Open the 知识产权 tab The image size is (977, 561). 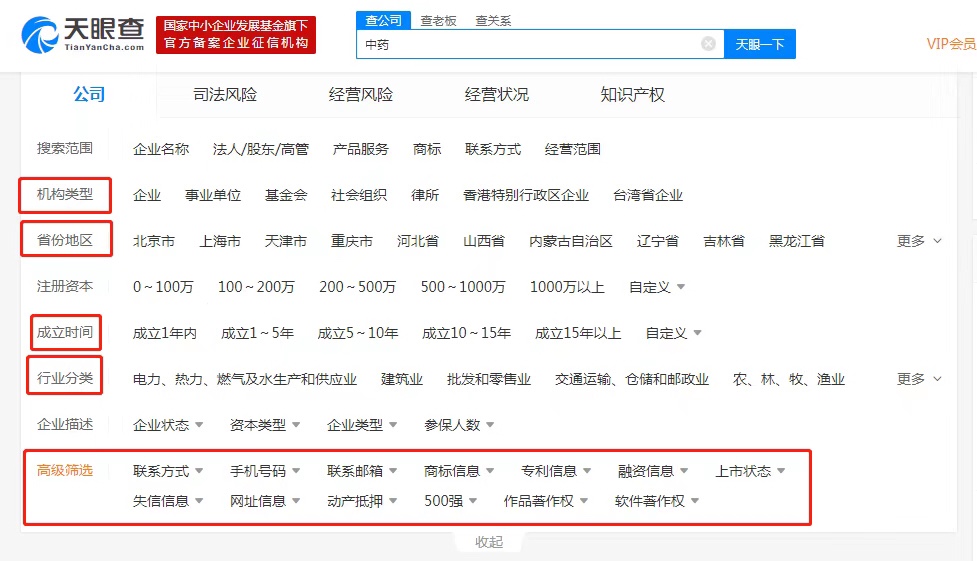(x=632, y=95)
